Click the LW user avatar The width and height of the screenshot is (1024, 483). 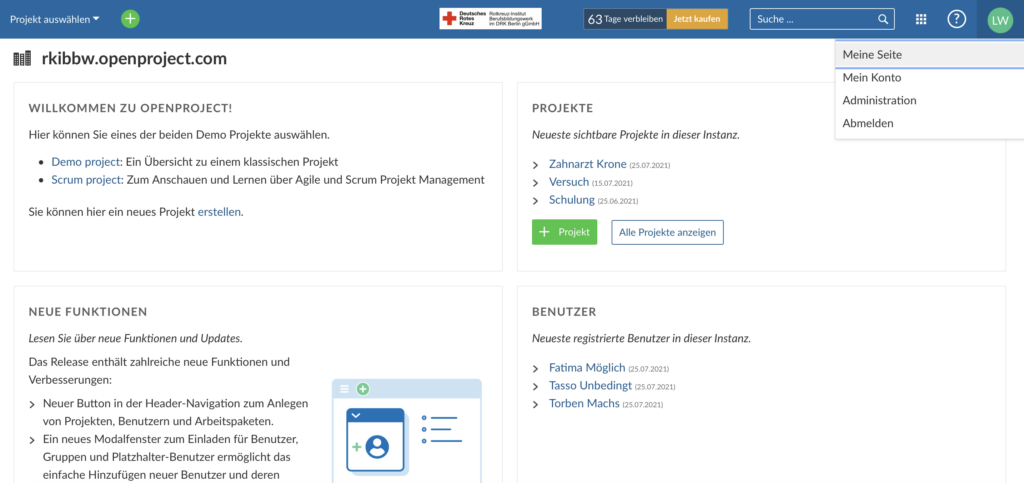(999, 20)
